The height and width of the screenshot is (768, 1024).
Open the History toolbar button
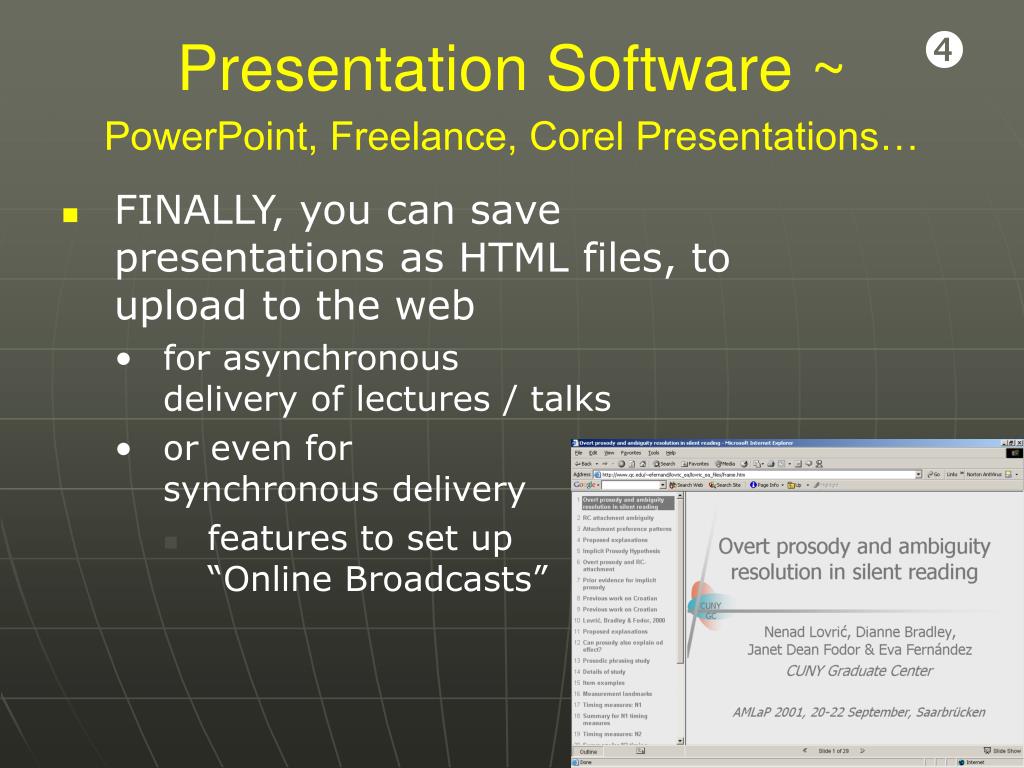pos(744,464)
